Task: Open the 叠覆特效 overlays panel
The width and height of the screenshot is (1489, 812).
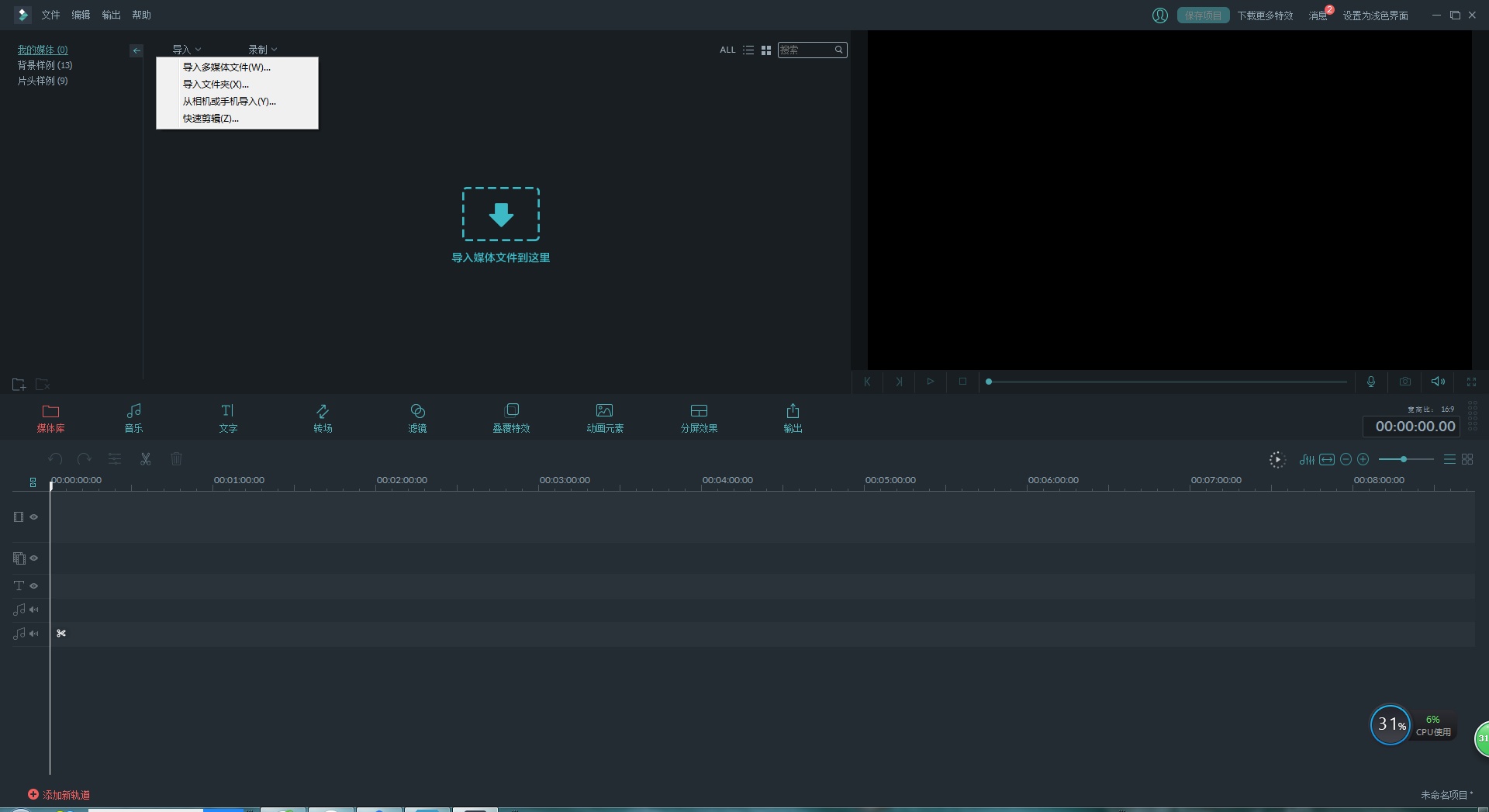Action: (x=511, y=417)
